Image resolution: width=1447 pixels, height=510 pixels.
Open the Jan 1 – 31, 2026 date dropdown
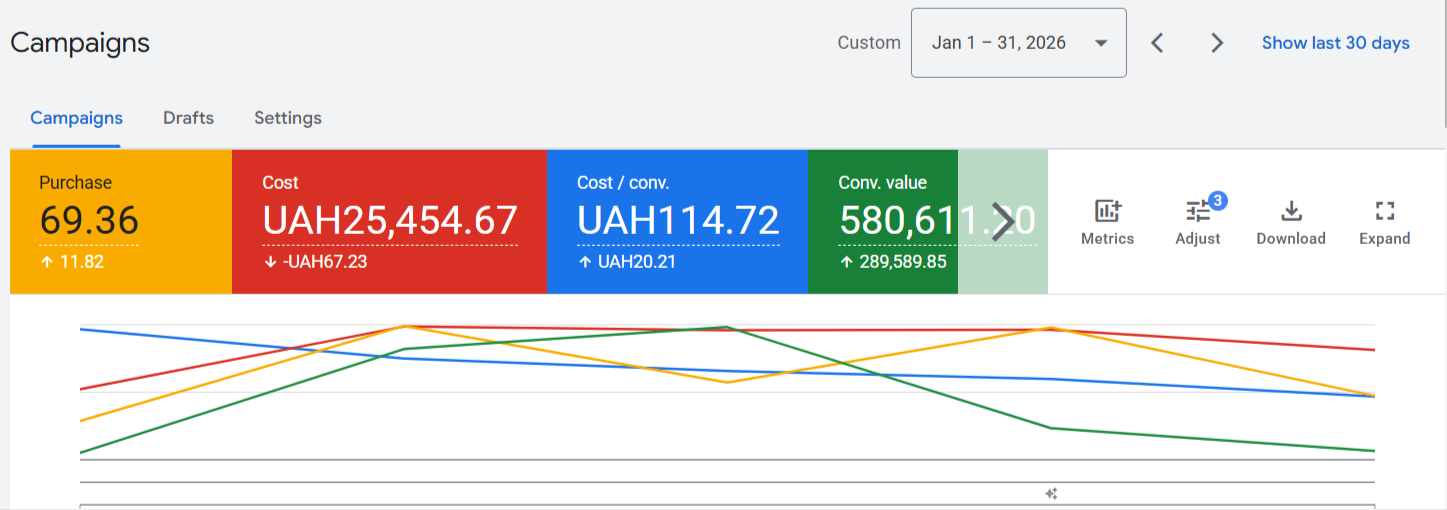[1018, 43]
